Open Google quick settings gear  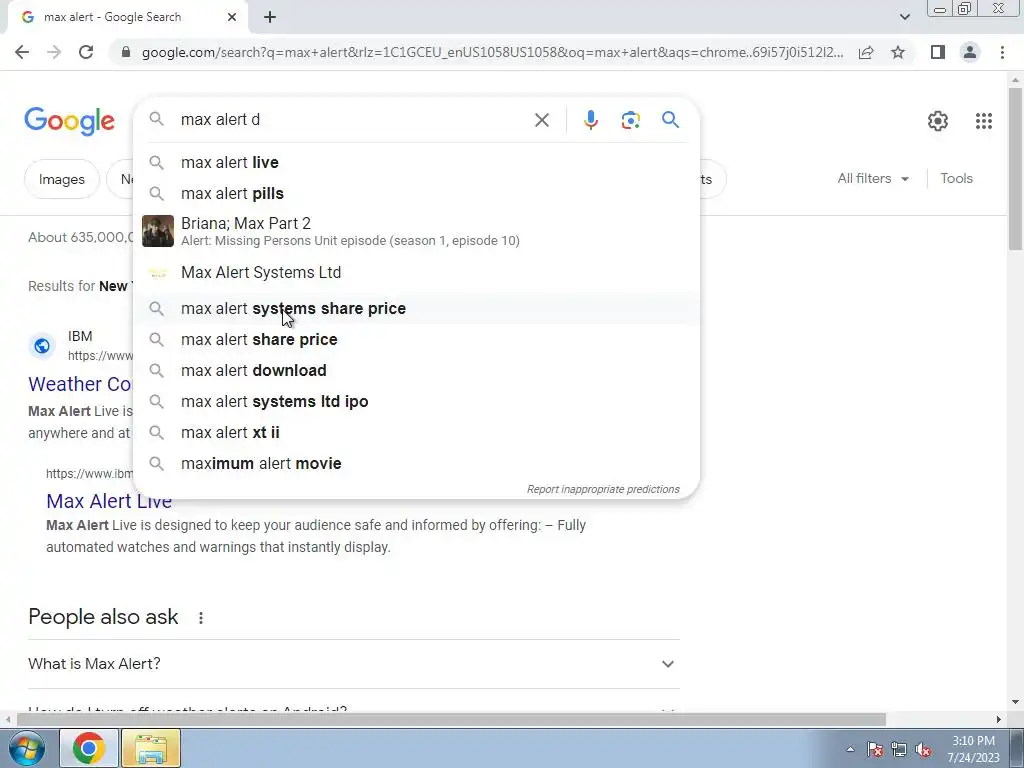(937, 121)
